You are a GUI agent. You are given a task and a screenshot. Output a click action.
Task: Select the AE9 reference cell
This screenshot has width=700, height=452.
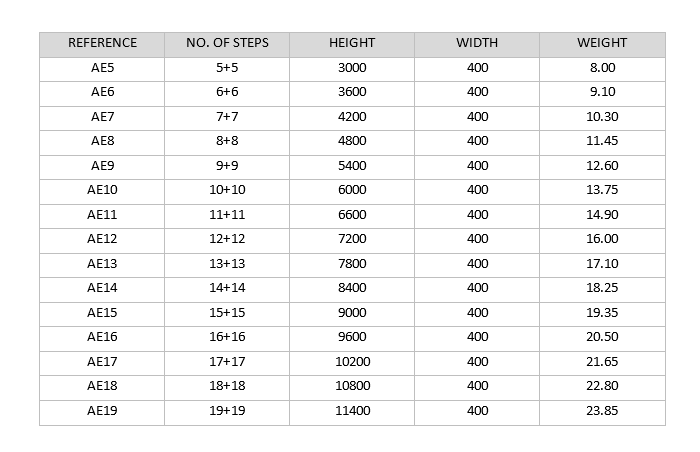[102, 166]
